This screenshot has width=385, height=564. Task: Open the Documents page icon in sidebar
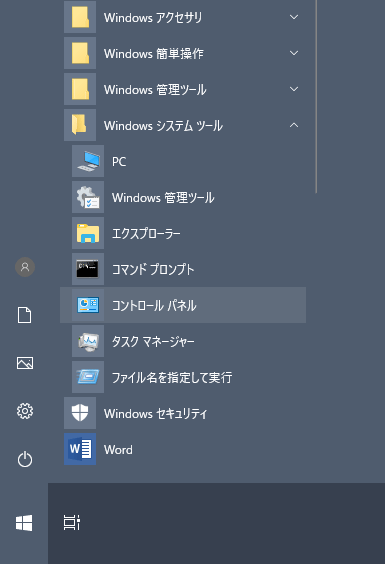coord(25,315)
